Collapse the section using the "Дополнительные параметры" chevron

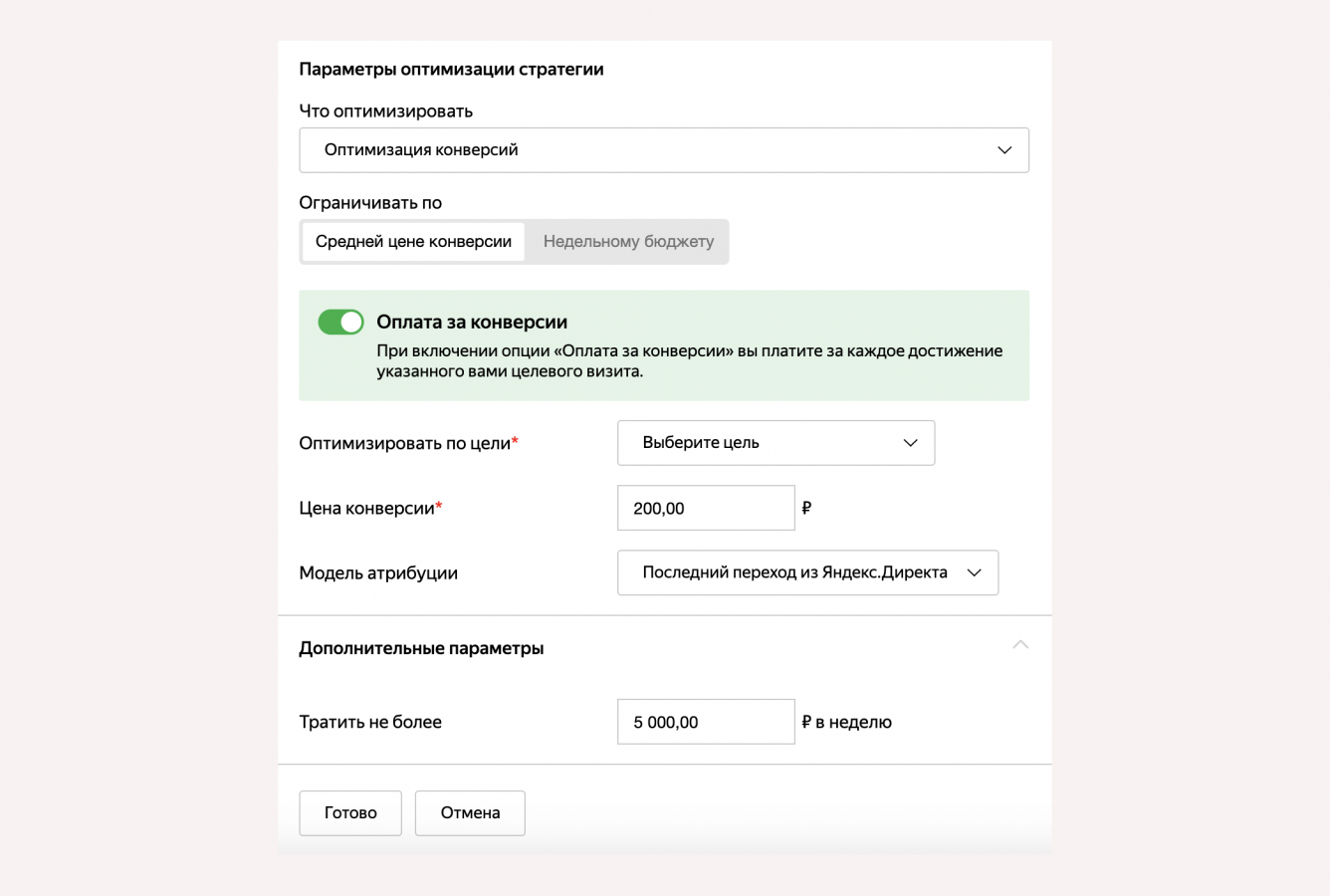click(x=1020, y=645)
